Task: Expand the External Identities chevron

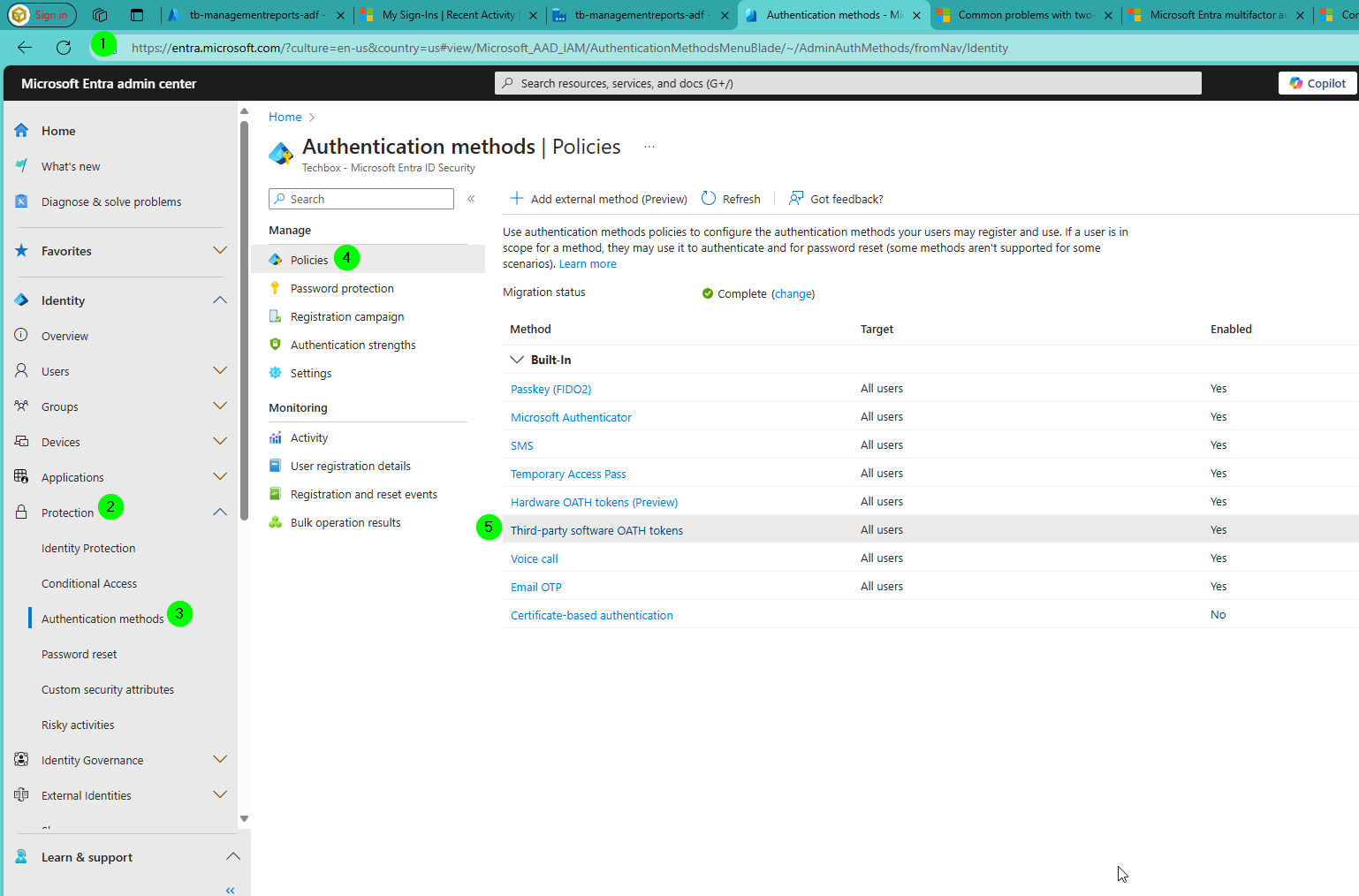Action: tap(220, 795)
